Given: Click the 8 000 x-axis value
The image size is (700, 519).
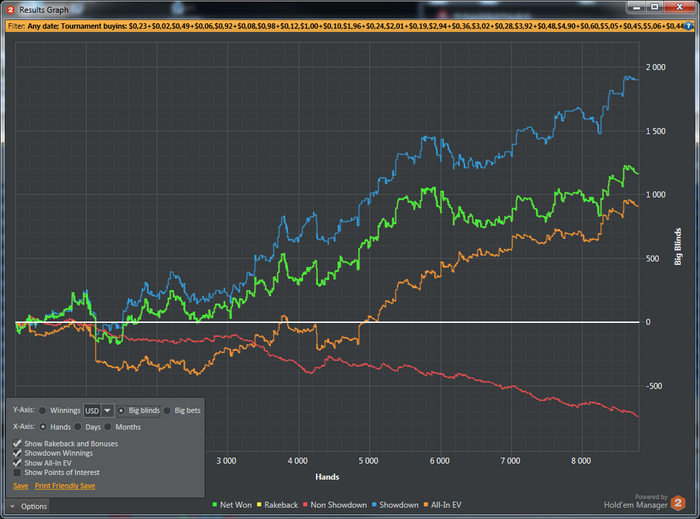Looking at the screenshot, I should [x=581, y=461].
